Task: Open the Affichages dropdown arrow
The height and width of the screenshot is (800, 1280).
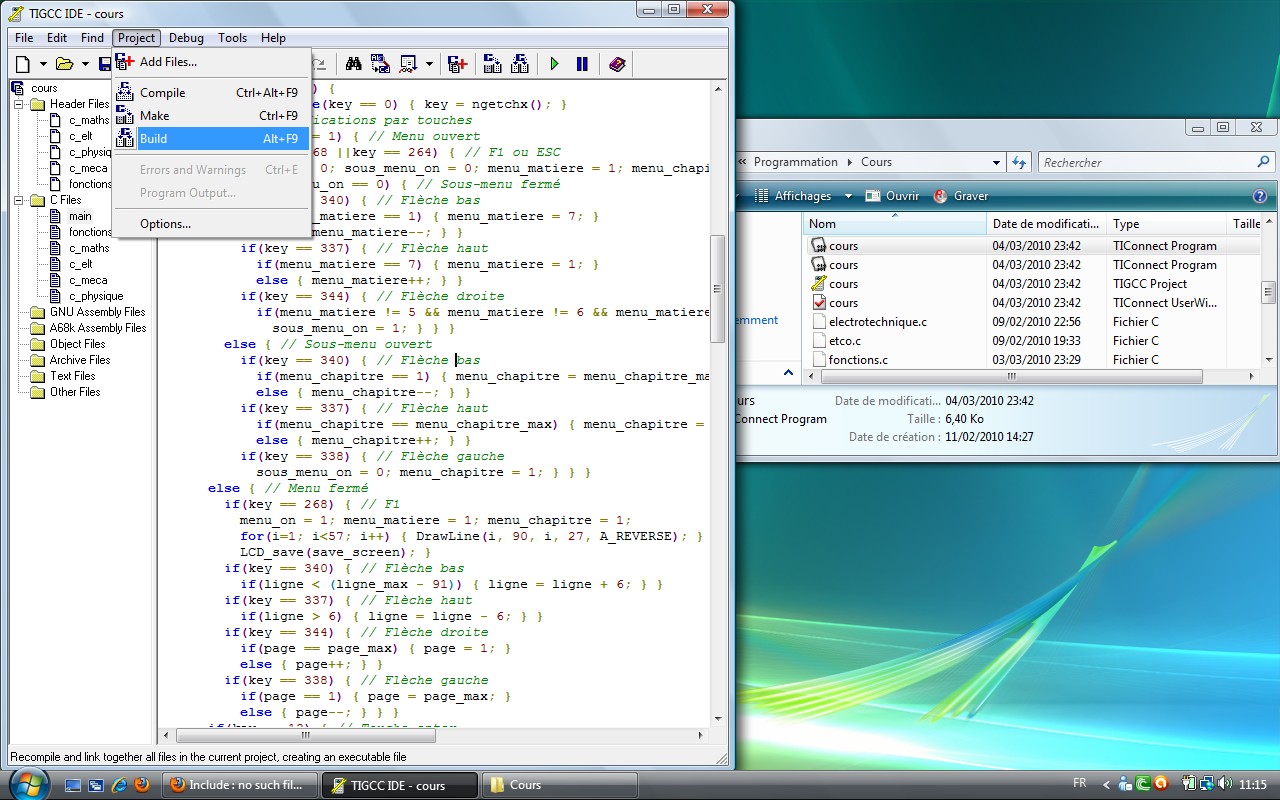Action: (x=848, y=196)
